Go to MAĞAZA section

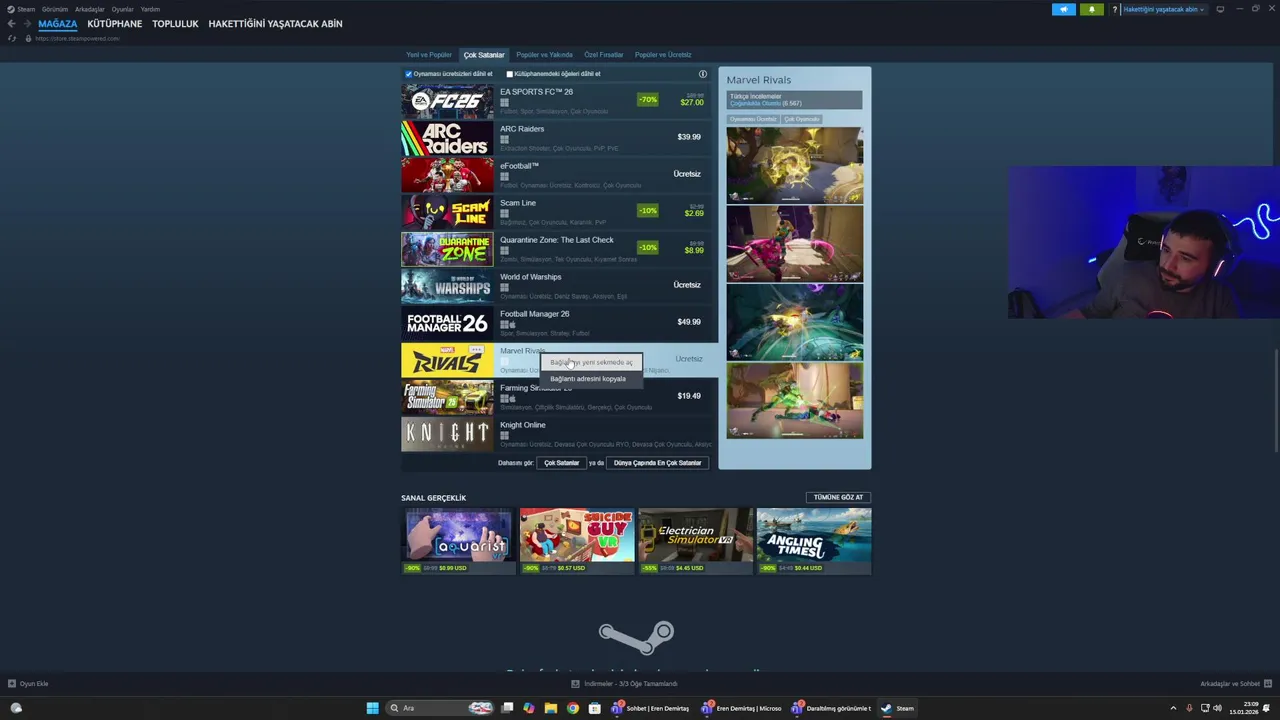pos(57,24)
